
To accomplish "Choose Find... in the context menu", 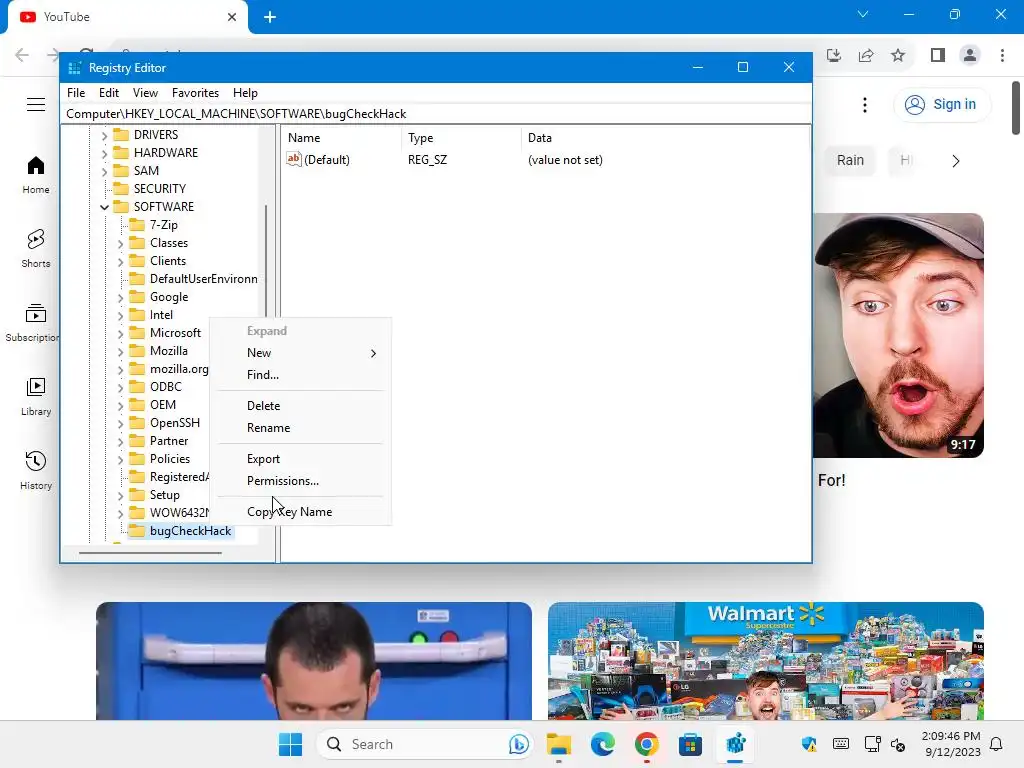I will click(x=301, y=375).
